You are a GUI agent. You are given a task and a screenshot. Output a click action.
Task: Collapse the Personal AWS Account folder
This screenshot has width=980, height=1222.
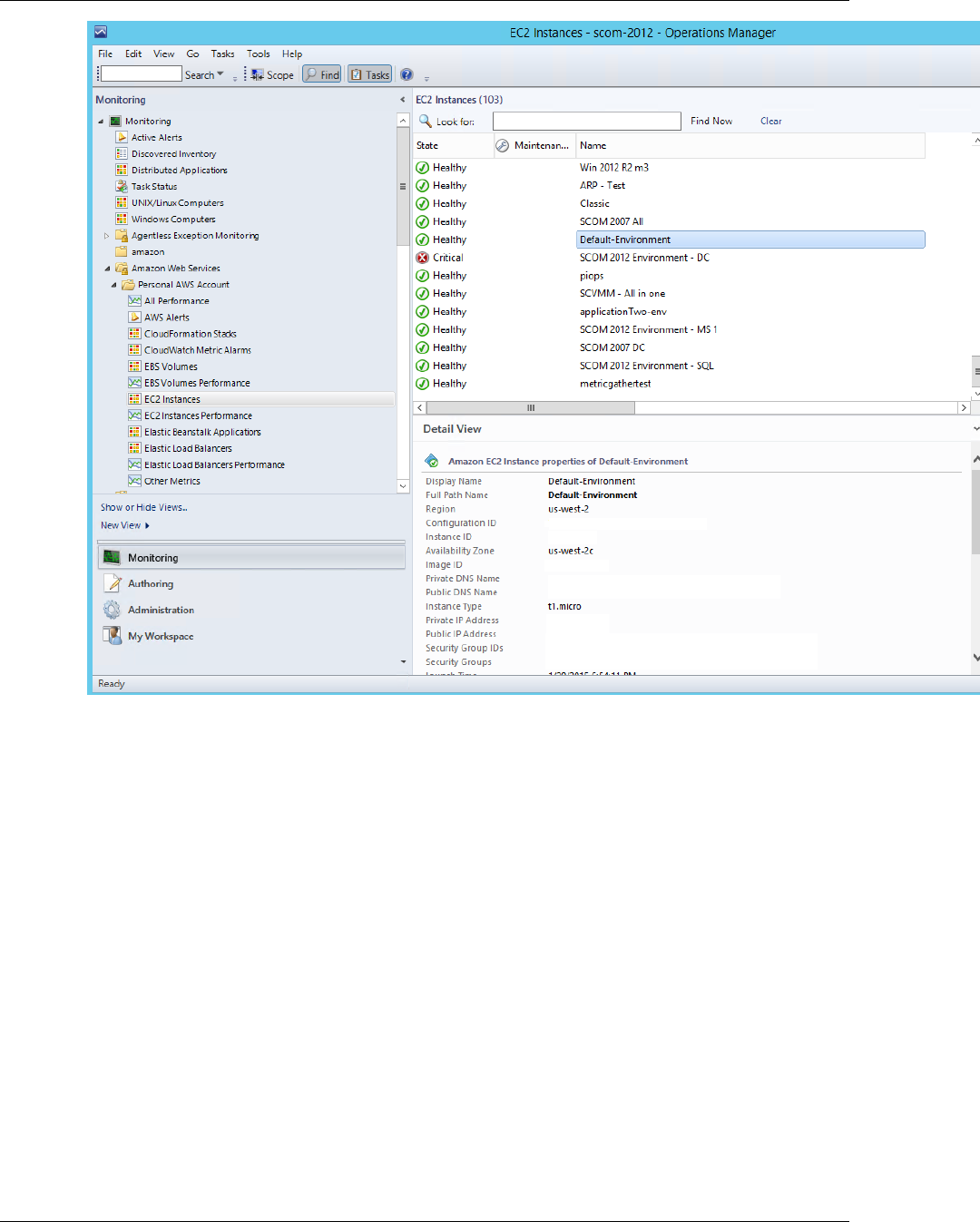point(114,285)
